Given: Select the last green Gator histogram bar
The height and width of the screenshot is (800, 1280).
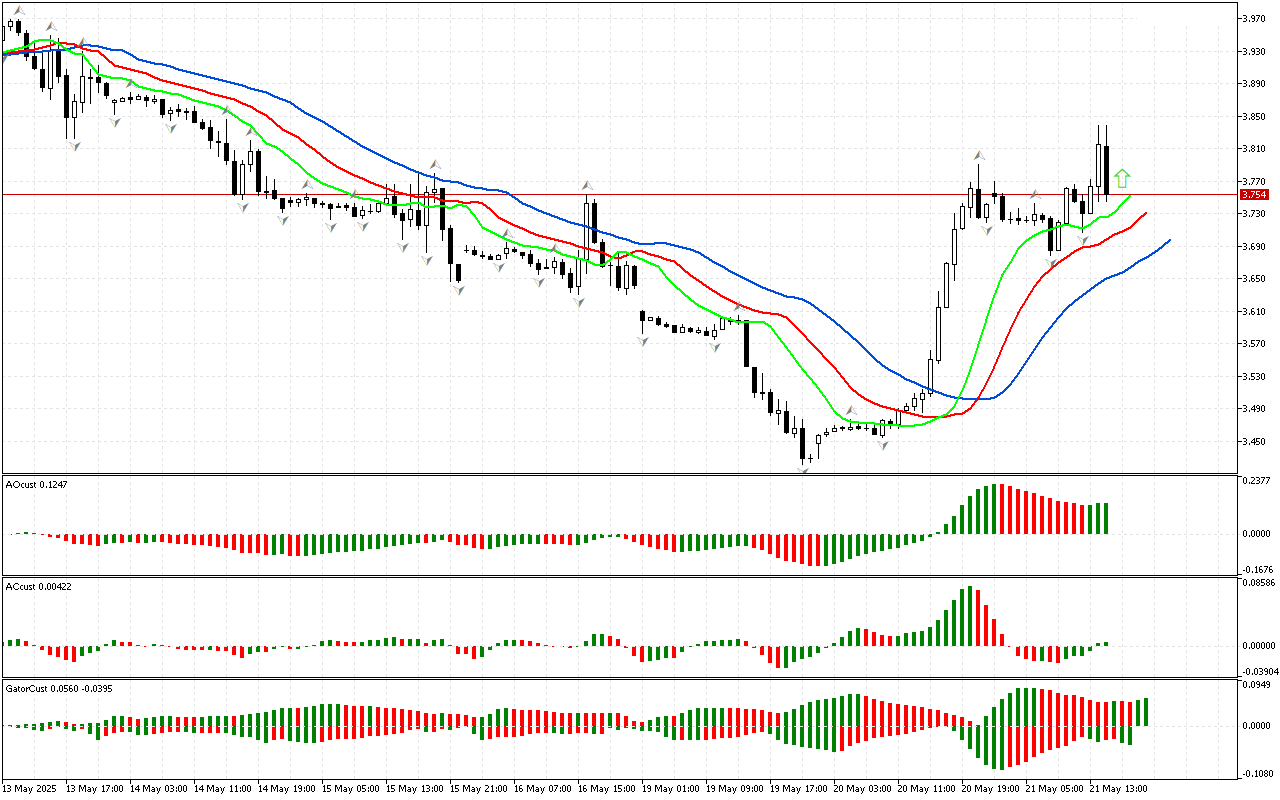Looking at the screenshot, I should coord(1145,711).
